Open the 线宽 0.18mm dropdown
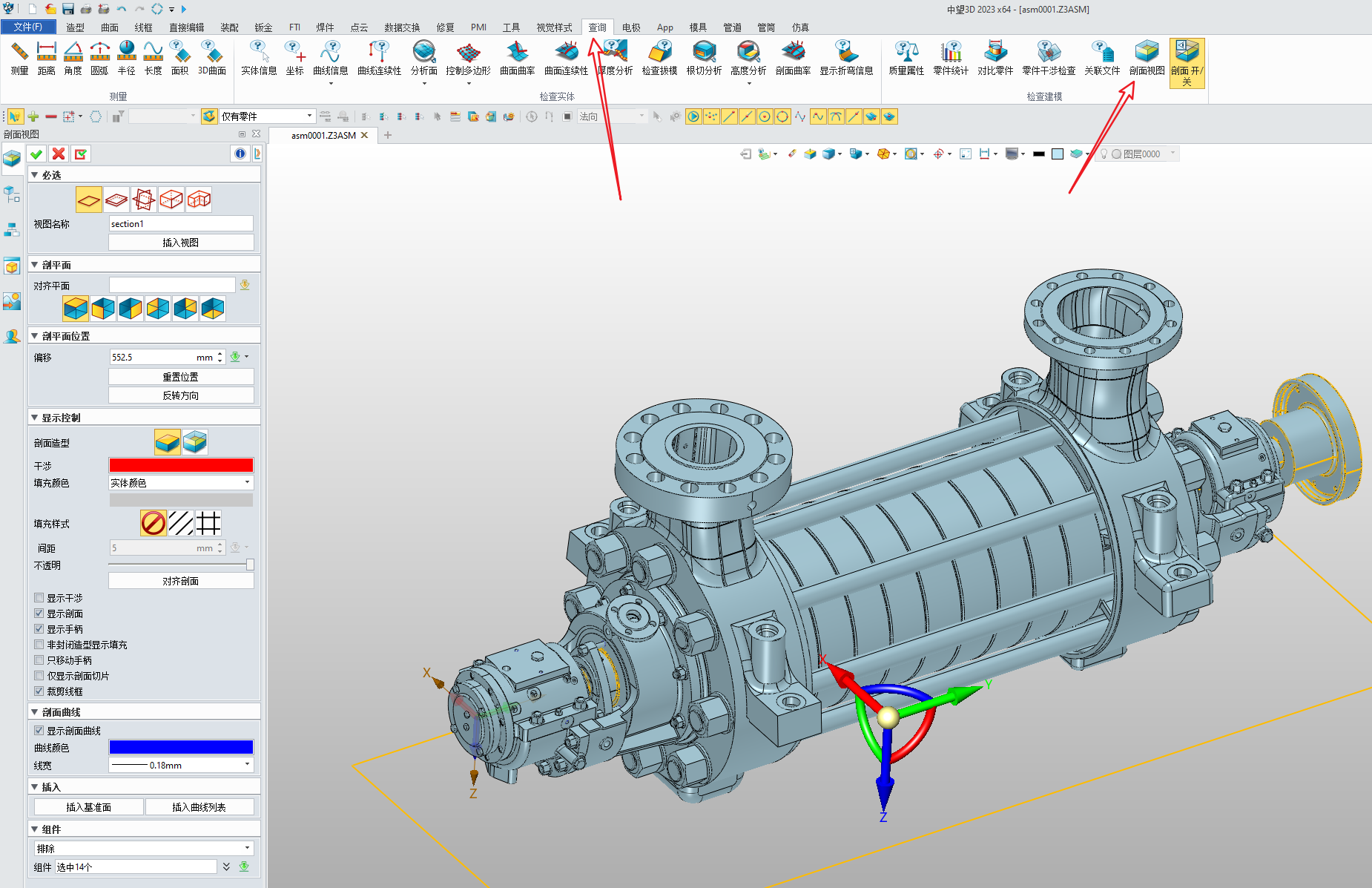Screen dimensions: 1372x888 (x=181, y=765)
